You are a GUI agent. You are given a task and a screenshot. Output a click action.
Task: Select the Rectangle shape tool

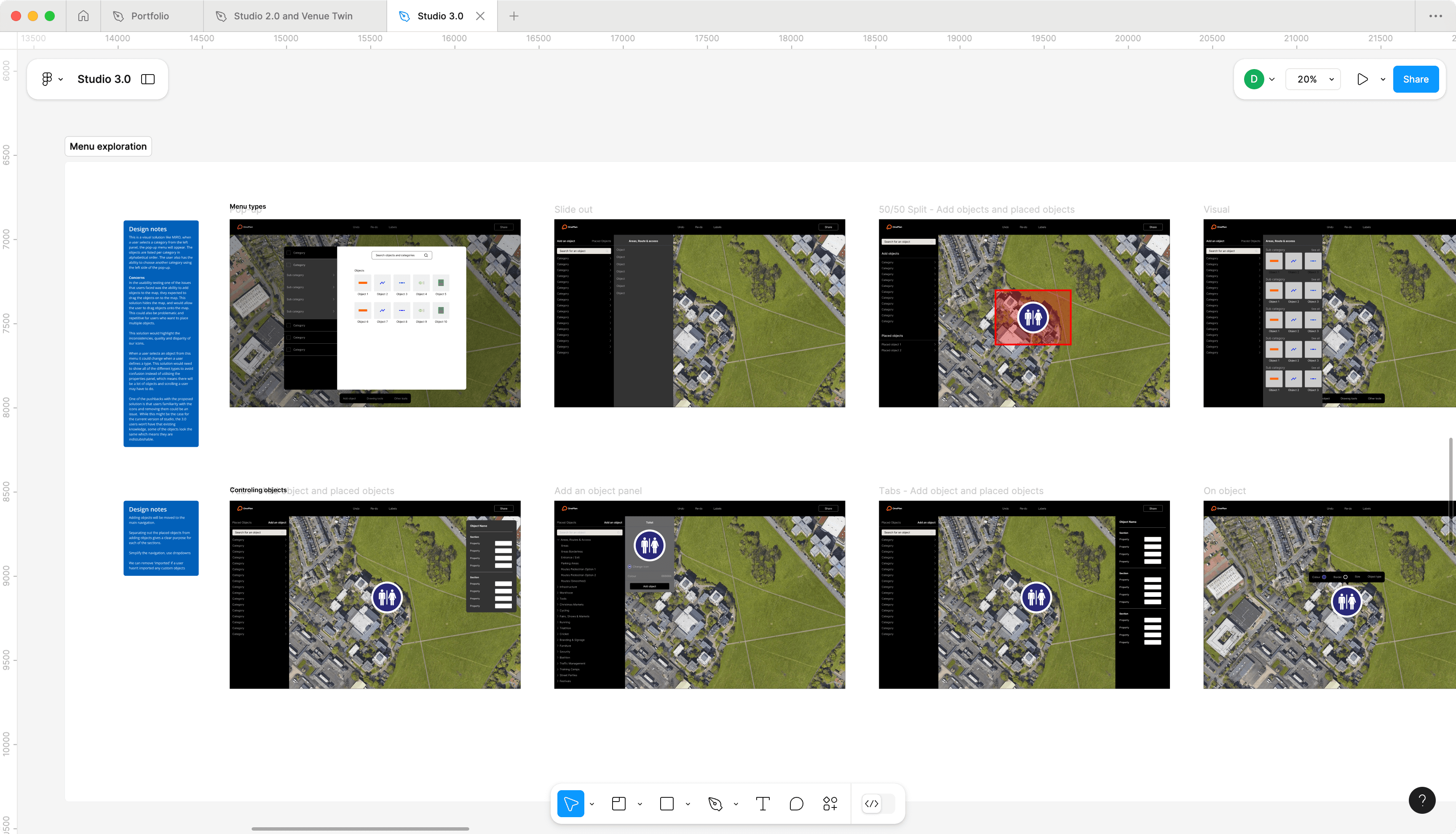coord(667,804)
